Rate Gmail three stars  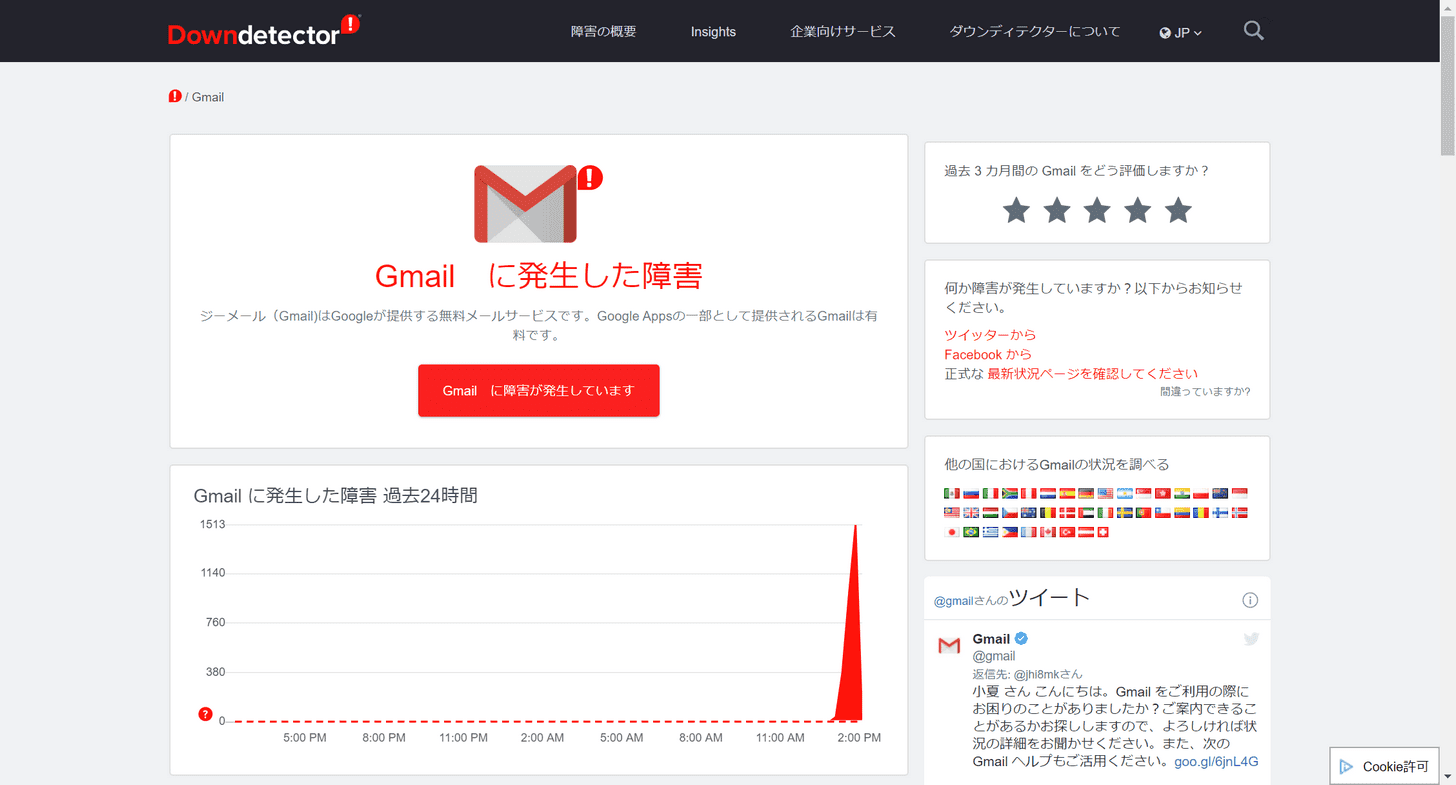tap(1097, 210)
